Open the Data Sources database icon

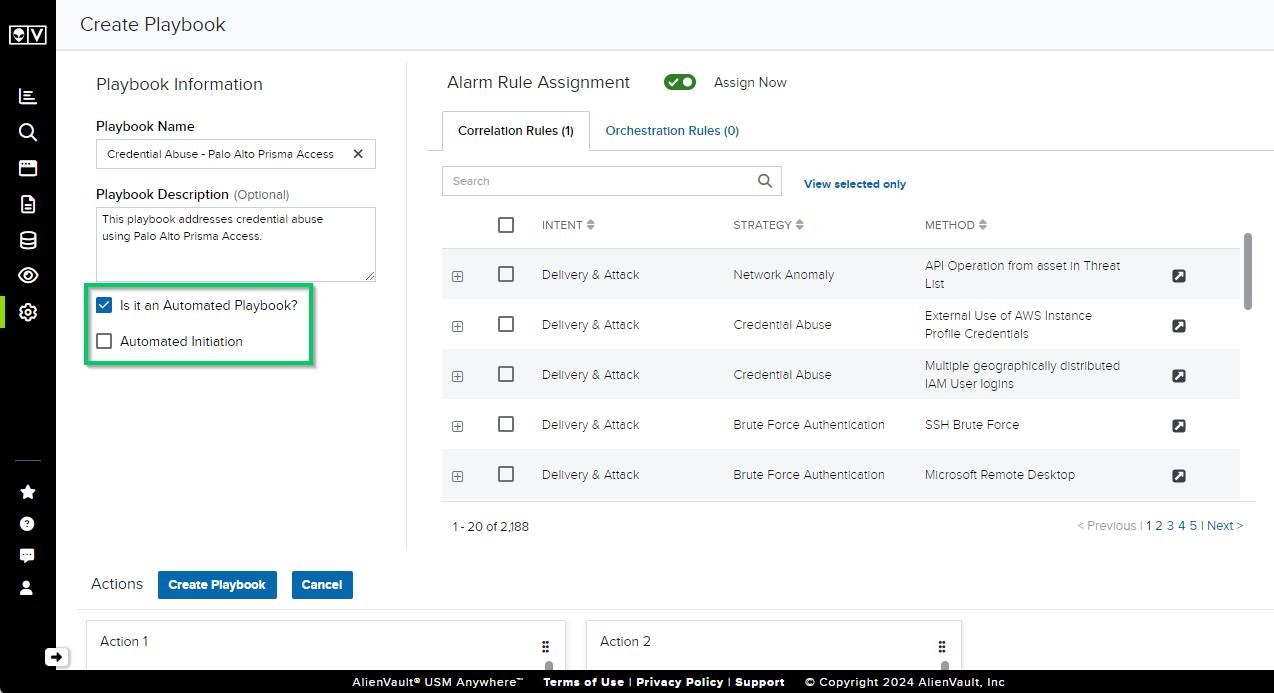pyautogui.click(x=28, y=240)
